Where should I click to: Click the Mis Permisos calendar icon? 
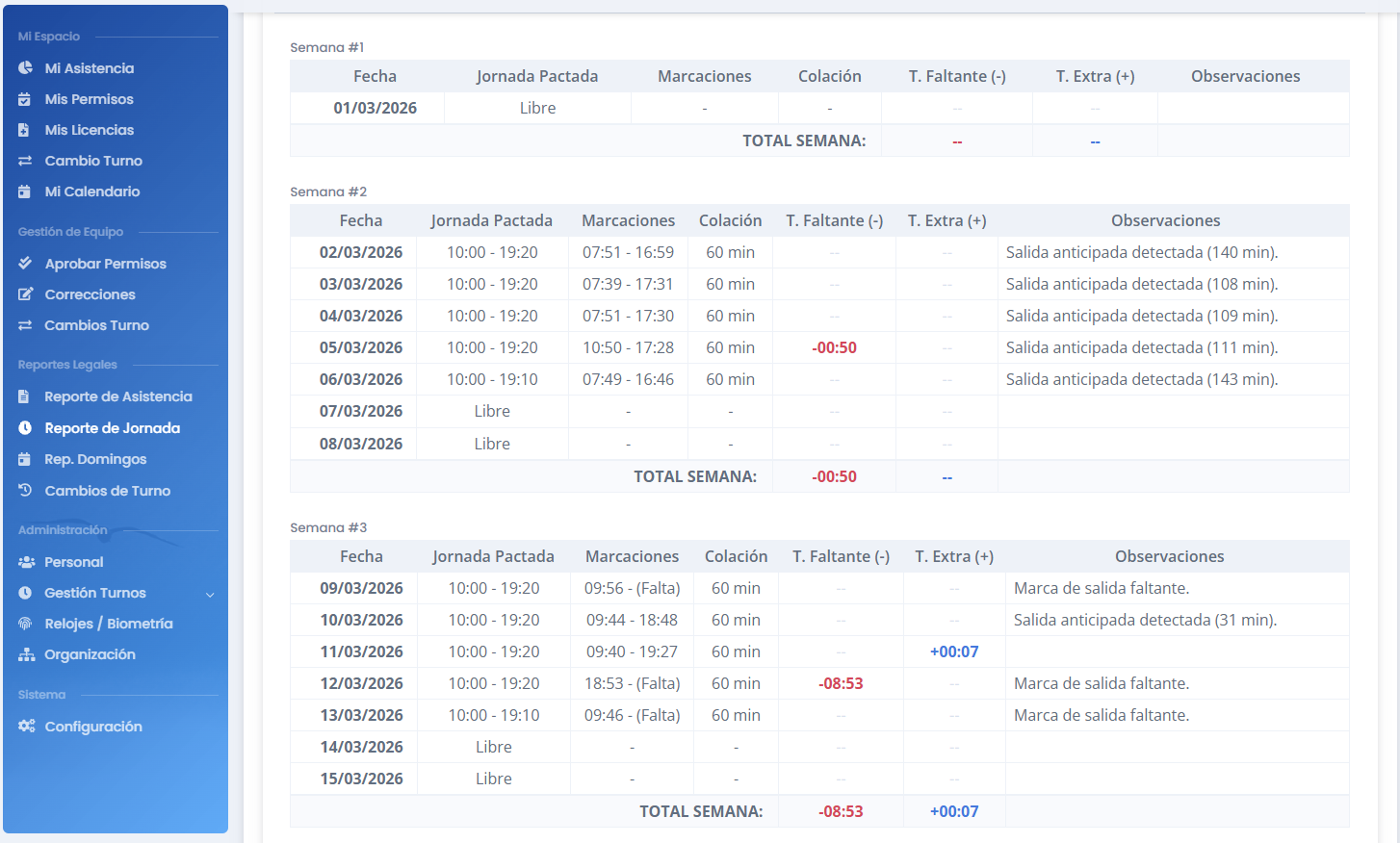tap(25, 99)
